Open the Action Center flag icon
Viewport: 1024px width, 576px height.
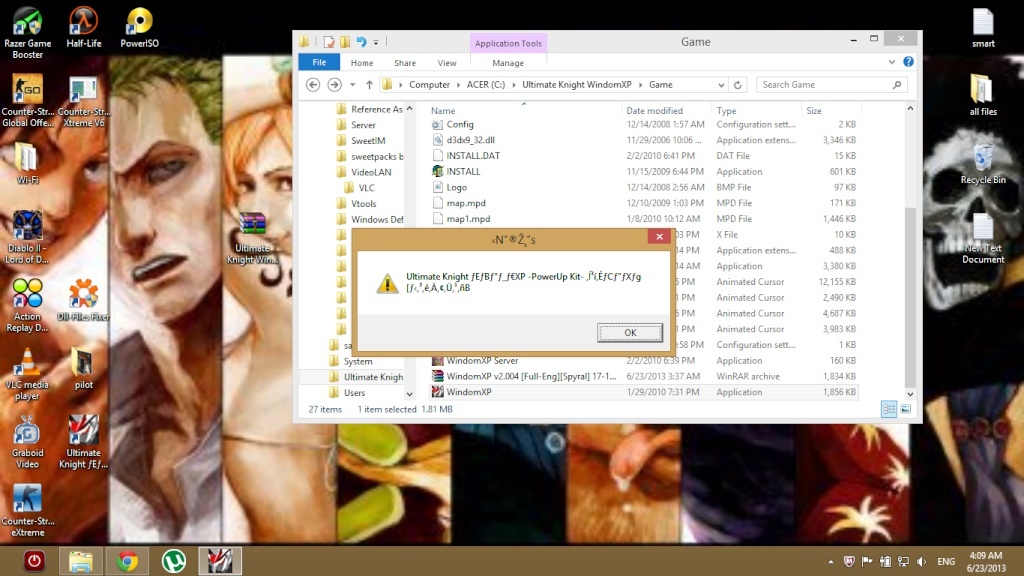pyautogui.click(x=867, y=562)
